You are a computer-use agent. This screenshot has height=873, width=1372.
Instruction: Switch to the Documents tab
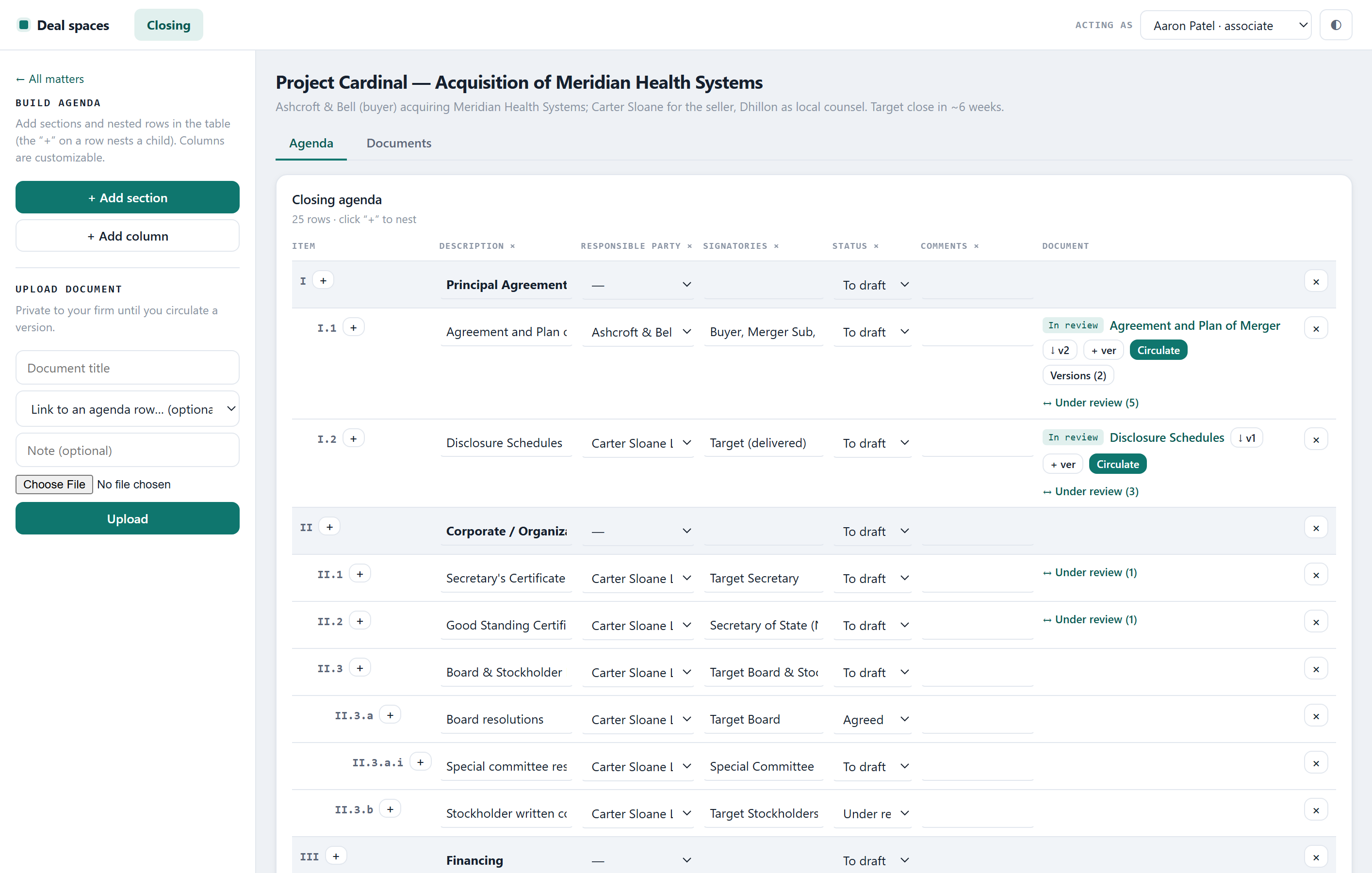click(399, 143)
